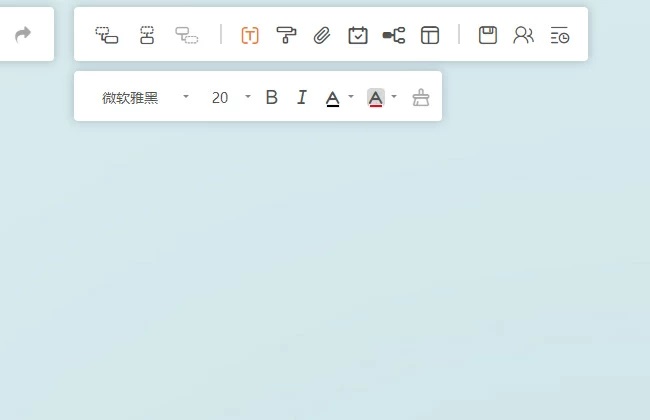This screenshot has width=650, height=420.
Task: Open the 微软雅黑 font family dropdown
Action: tap(145, 97)
